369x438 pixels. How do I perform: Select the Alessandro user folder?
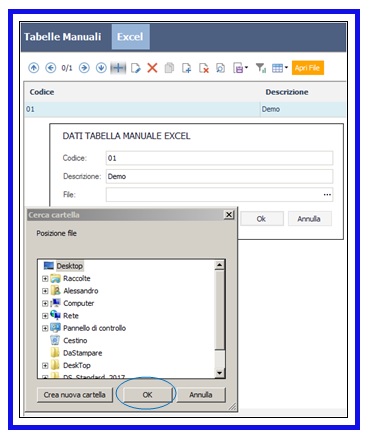[x=81, y=291]
